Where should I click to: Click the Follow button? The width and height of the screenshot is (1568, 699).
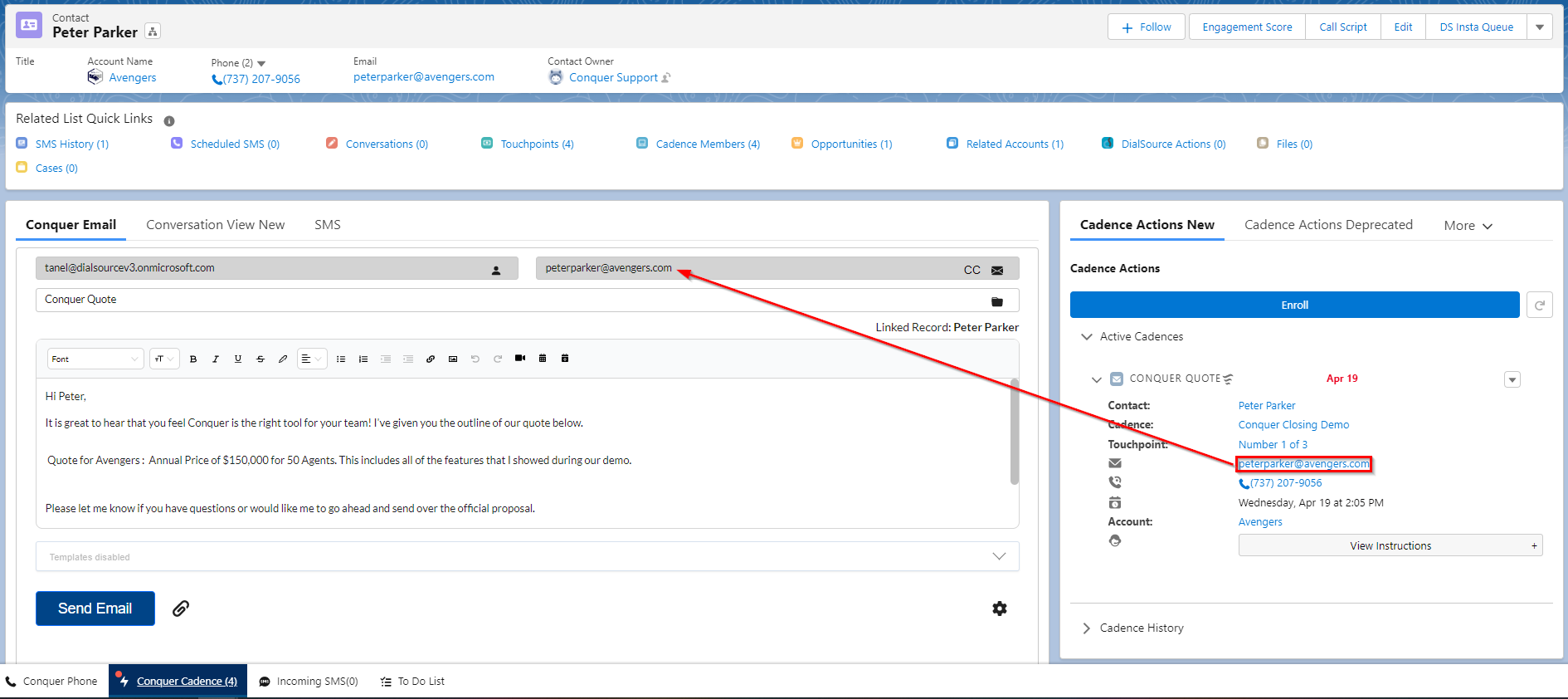pyautogui.click(x=1147, y=27)
